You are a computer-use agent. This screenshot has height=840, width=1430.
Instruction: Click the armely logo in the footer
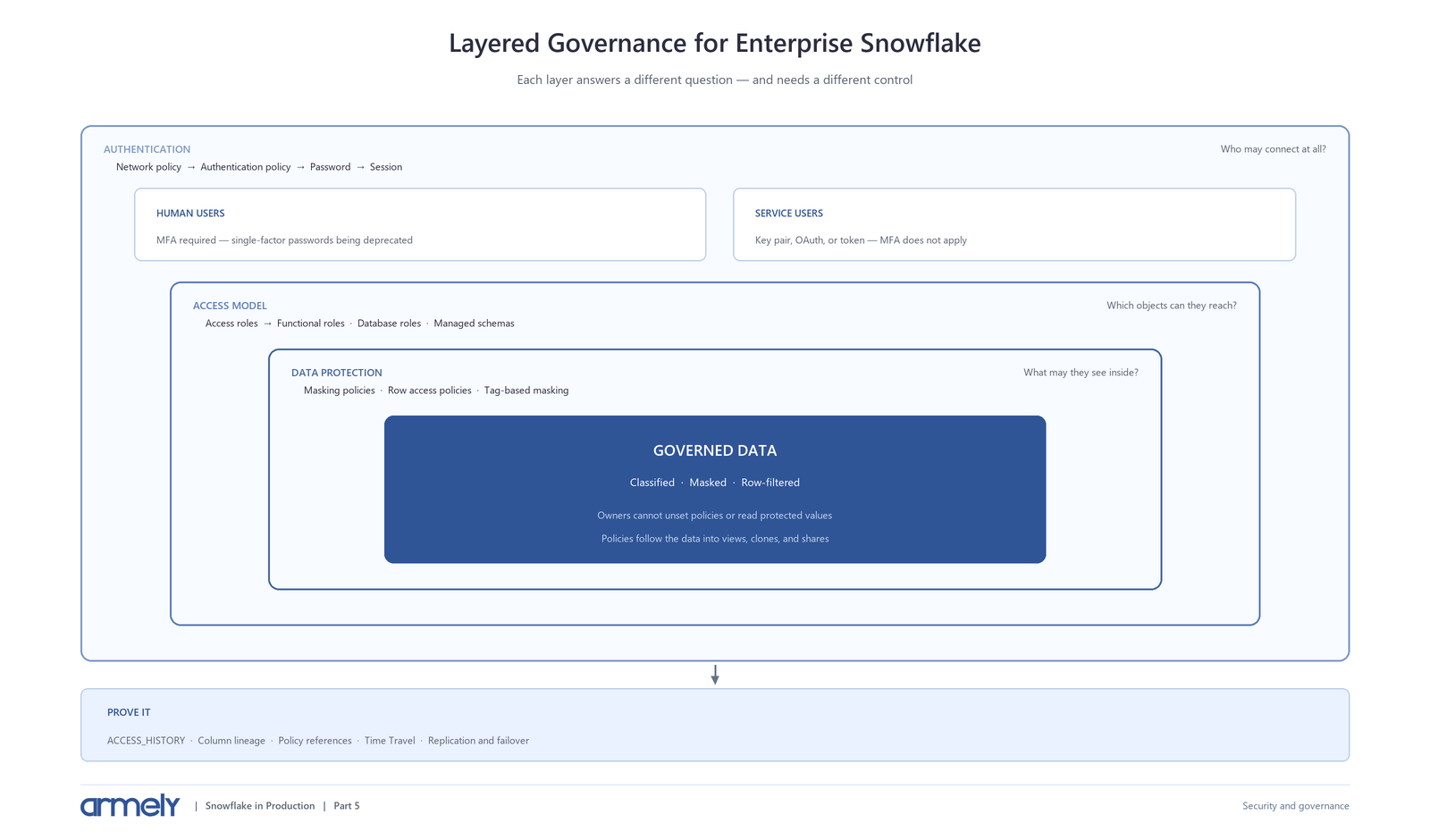(x=130, y=805)
